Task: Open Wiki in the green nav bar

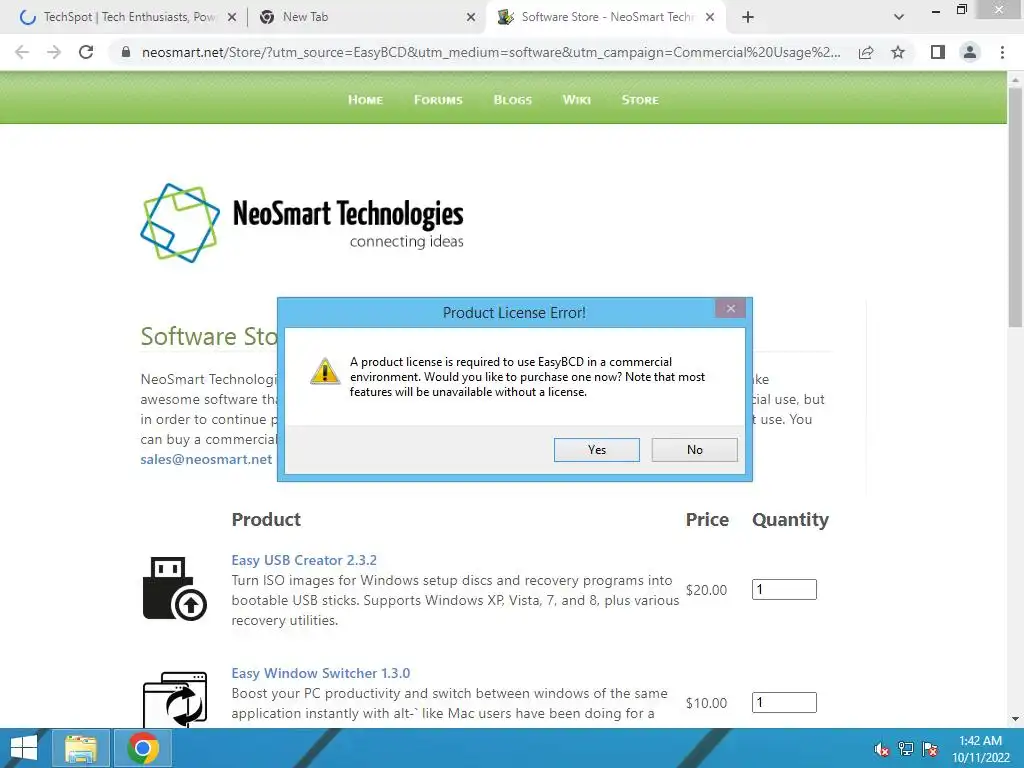Action: tap(577, 100)
